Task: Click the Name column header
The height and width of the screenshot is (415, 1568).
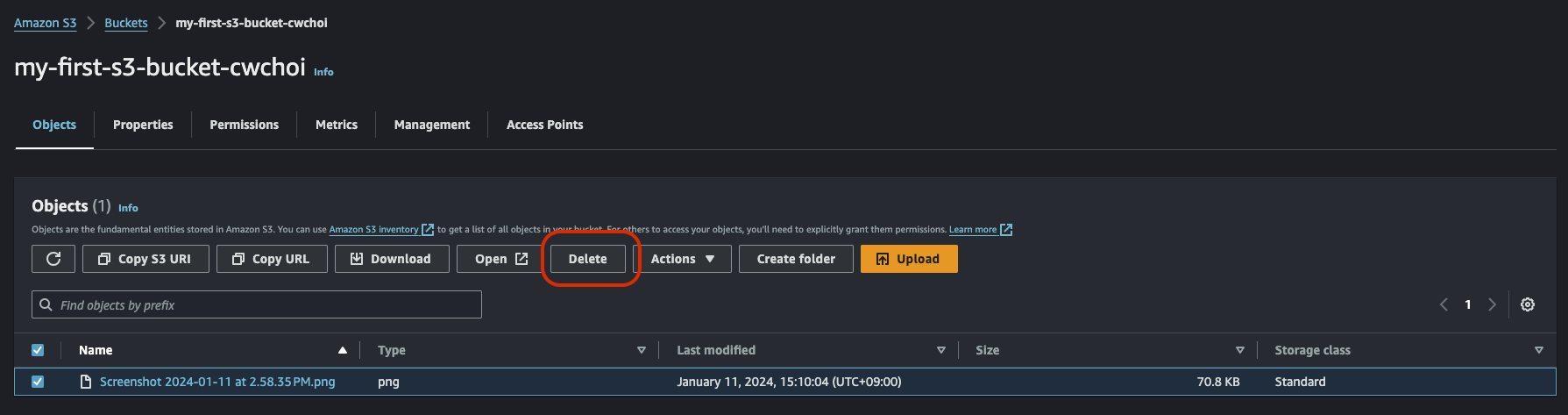Action: (x=96, y=350)
